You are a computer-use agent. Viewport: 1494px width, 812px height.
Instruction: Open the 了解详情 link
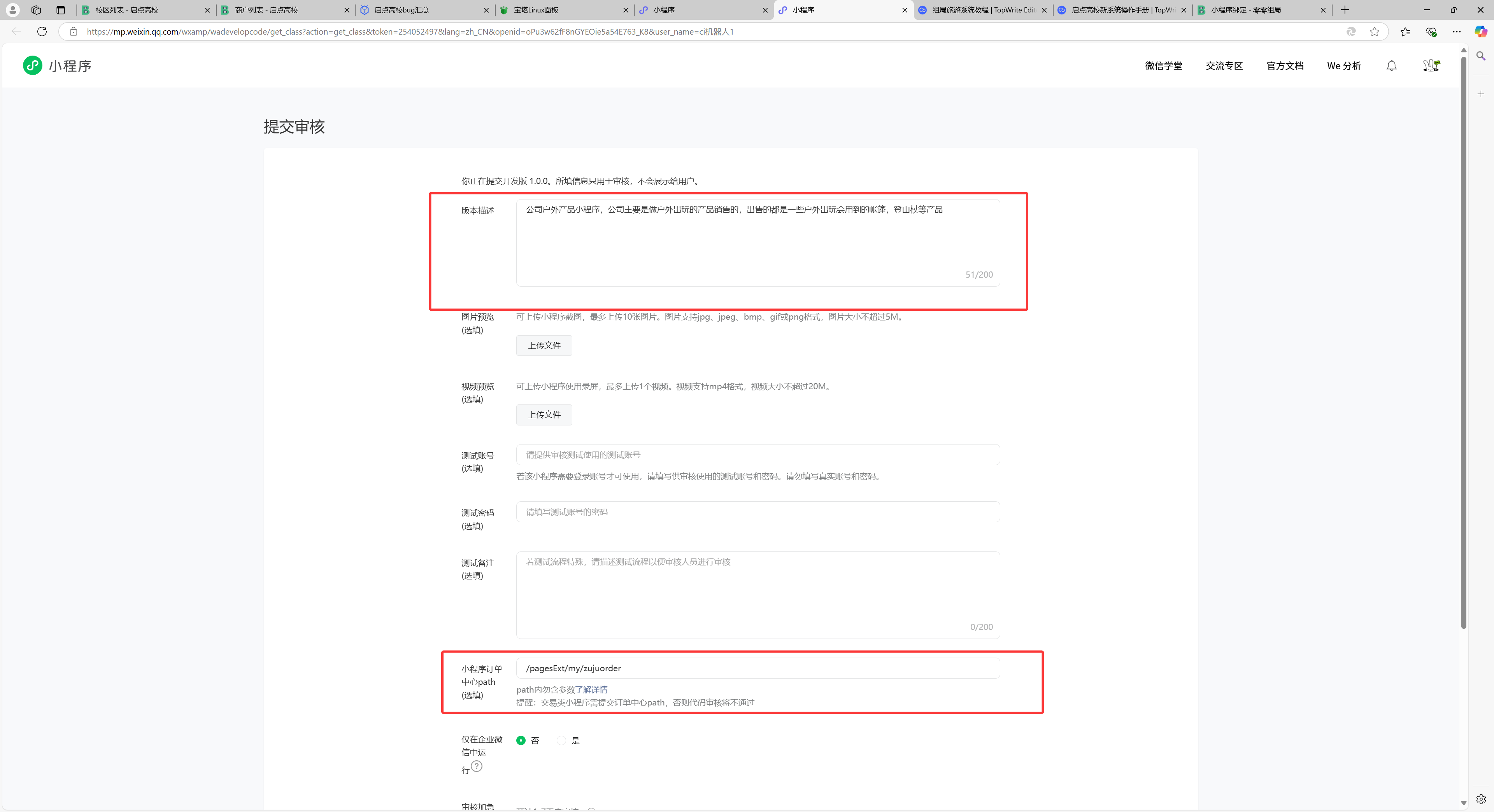[x=591, y=689]
